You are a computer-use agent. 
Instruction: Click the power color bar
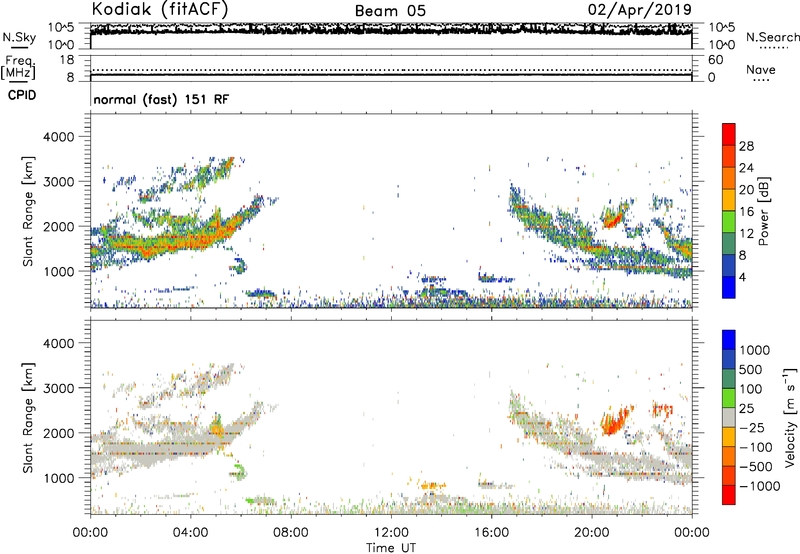point(729,211)
